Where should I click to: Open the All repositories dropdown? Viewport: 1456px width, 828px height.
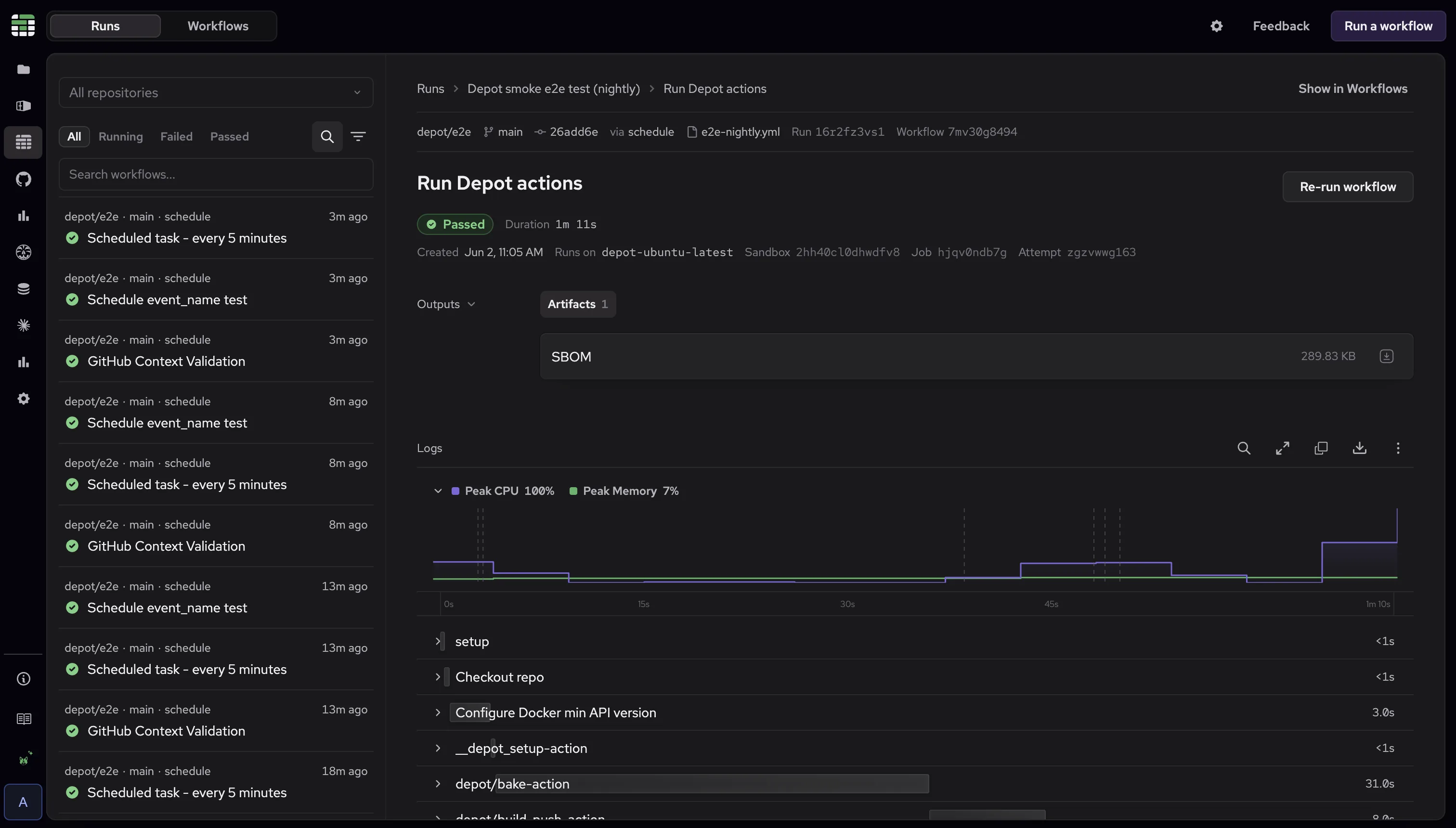(216, 92)
